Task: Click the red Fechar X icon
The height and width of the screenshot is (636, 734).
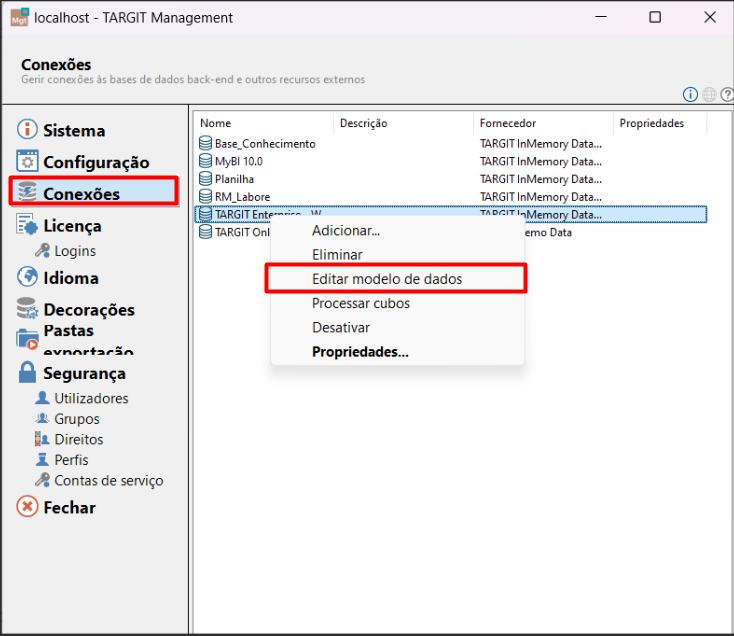Action: tap(27, 507)
